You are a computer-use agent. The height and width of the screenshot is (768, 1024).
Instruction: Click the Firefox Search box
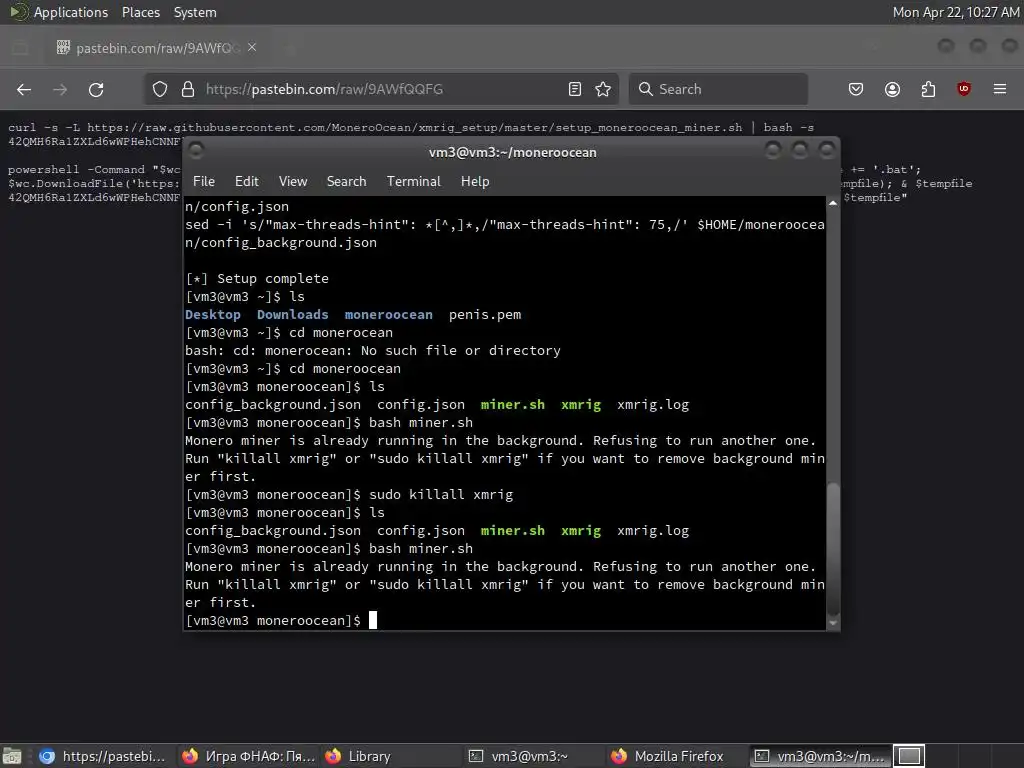718,89
